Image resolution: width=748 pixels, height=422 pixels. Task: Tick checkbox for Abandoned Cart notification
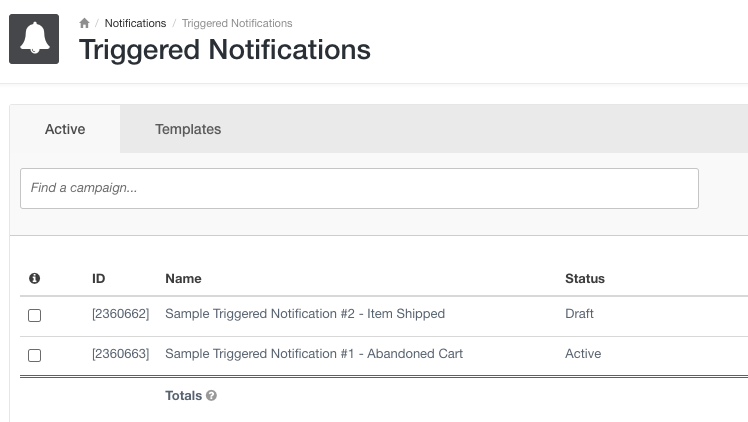click(35, 355)
